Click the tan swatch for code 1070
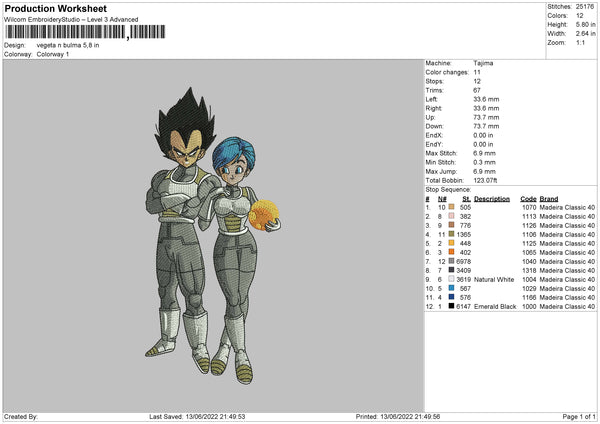 452,207
